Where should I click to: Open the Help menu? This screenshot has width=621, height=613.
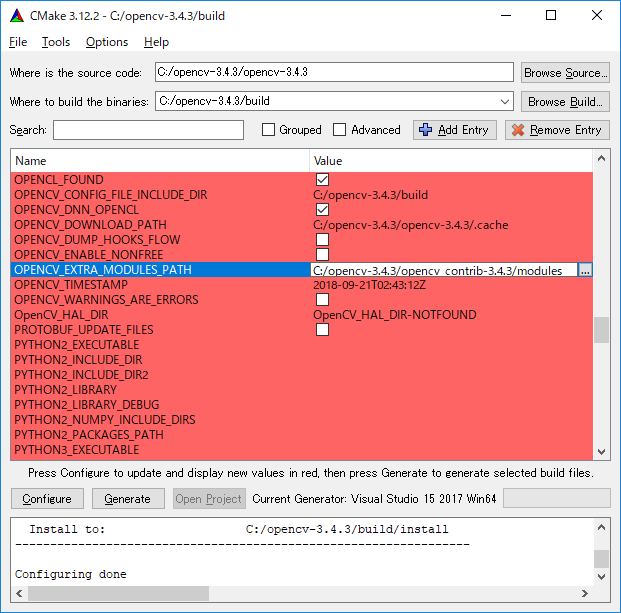click(156, 42)
